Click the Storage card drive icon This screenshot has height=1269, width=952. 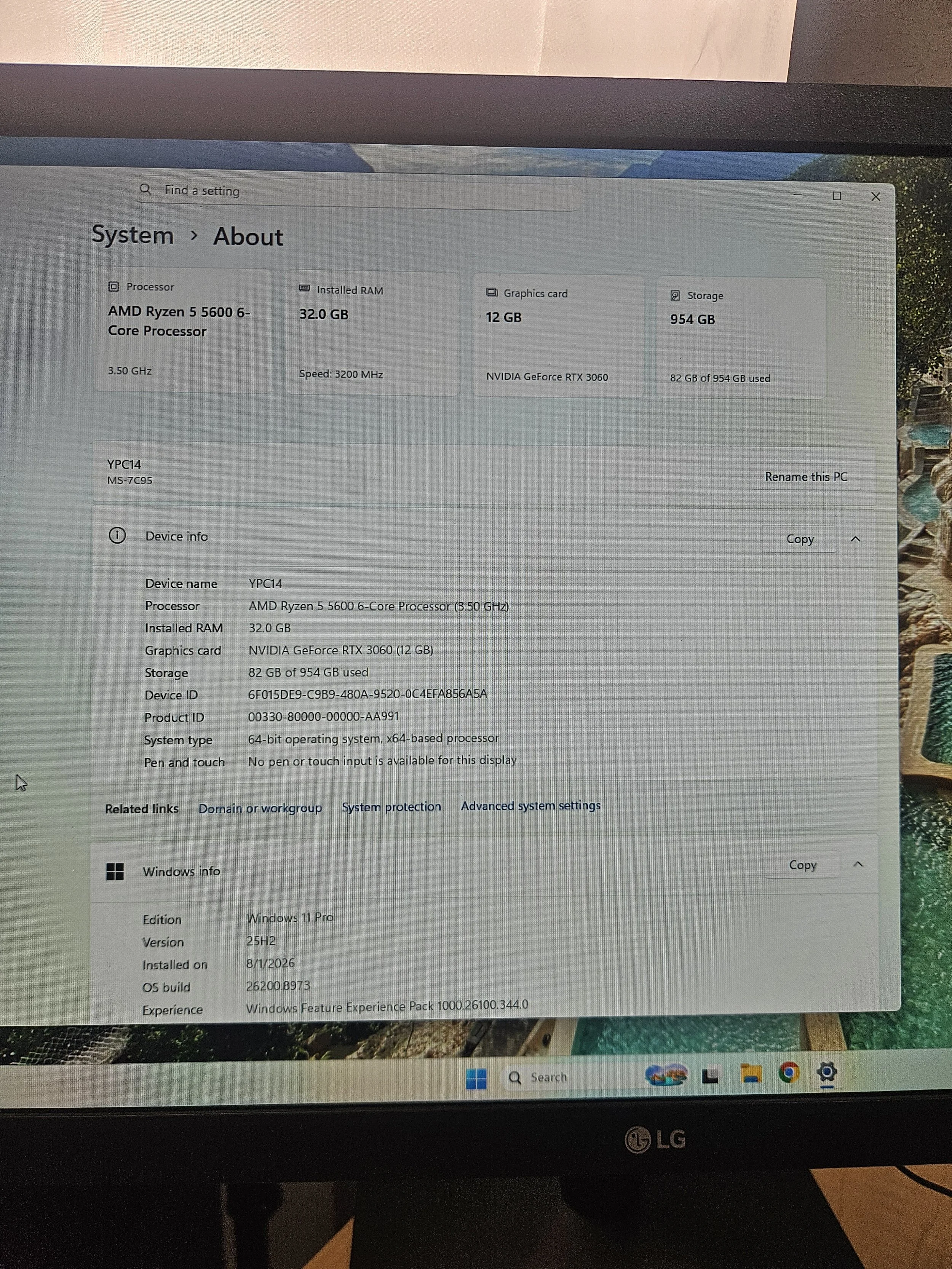click(676, 295)
